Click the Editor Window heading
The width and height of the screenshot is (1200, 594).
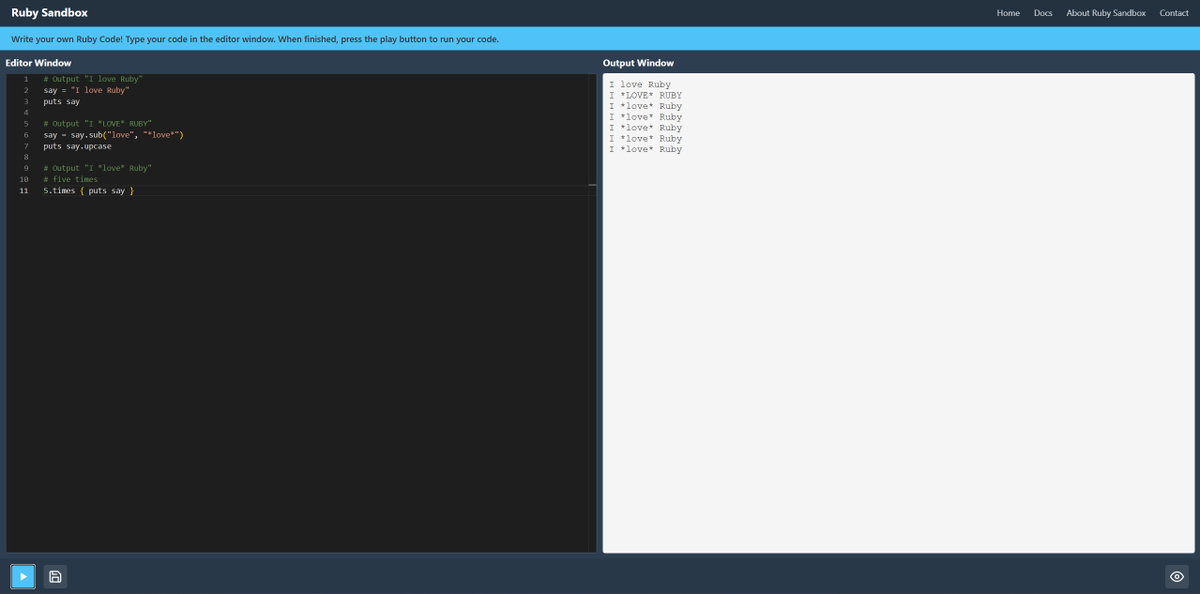[x=38, y=63]
